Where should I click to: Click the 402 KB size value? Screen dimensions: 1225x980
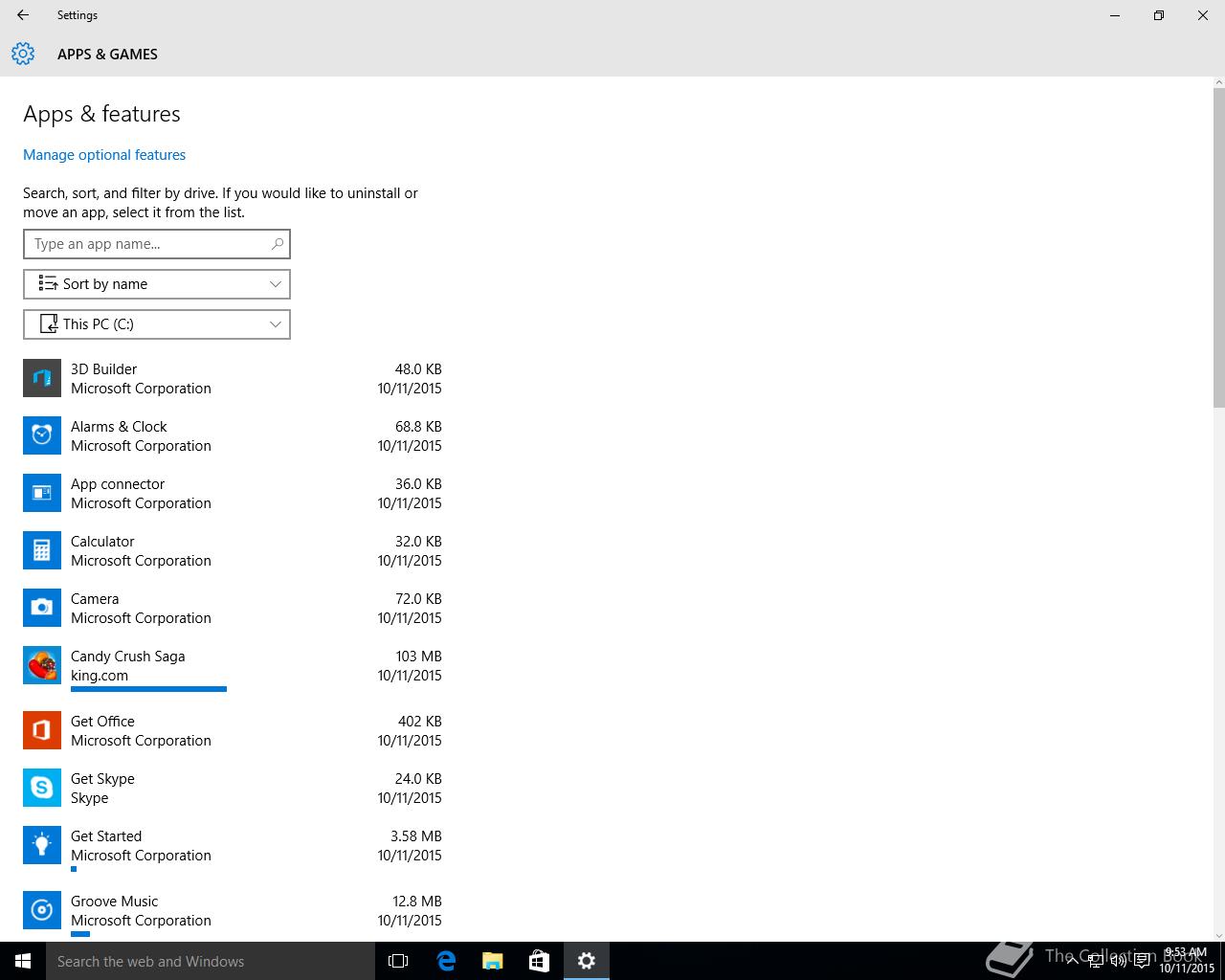[x=420, y=722]
